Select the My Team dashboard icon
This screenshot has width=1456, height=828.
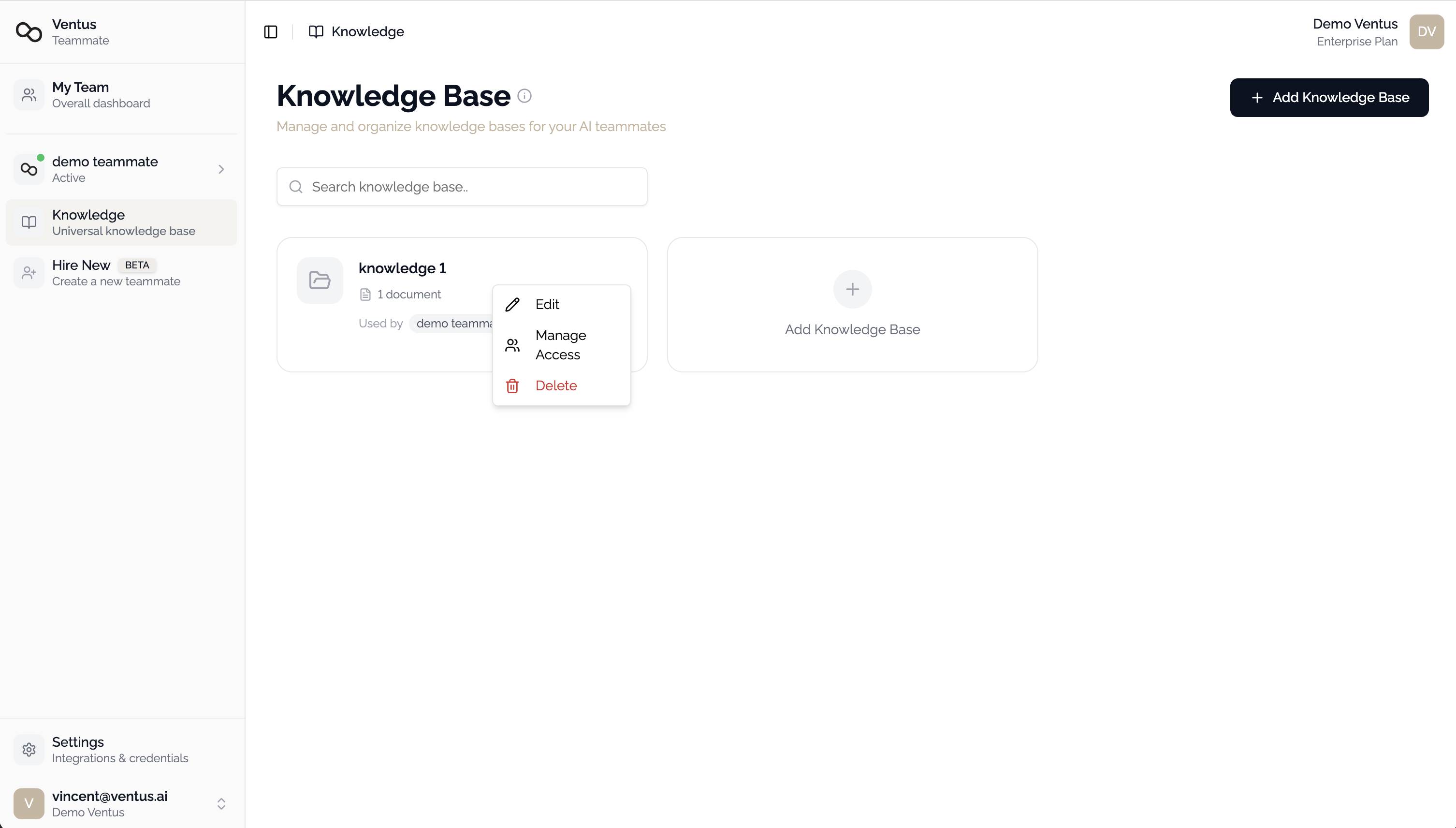(x=29, y=95)
